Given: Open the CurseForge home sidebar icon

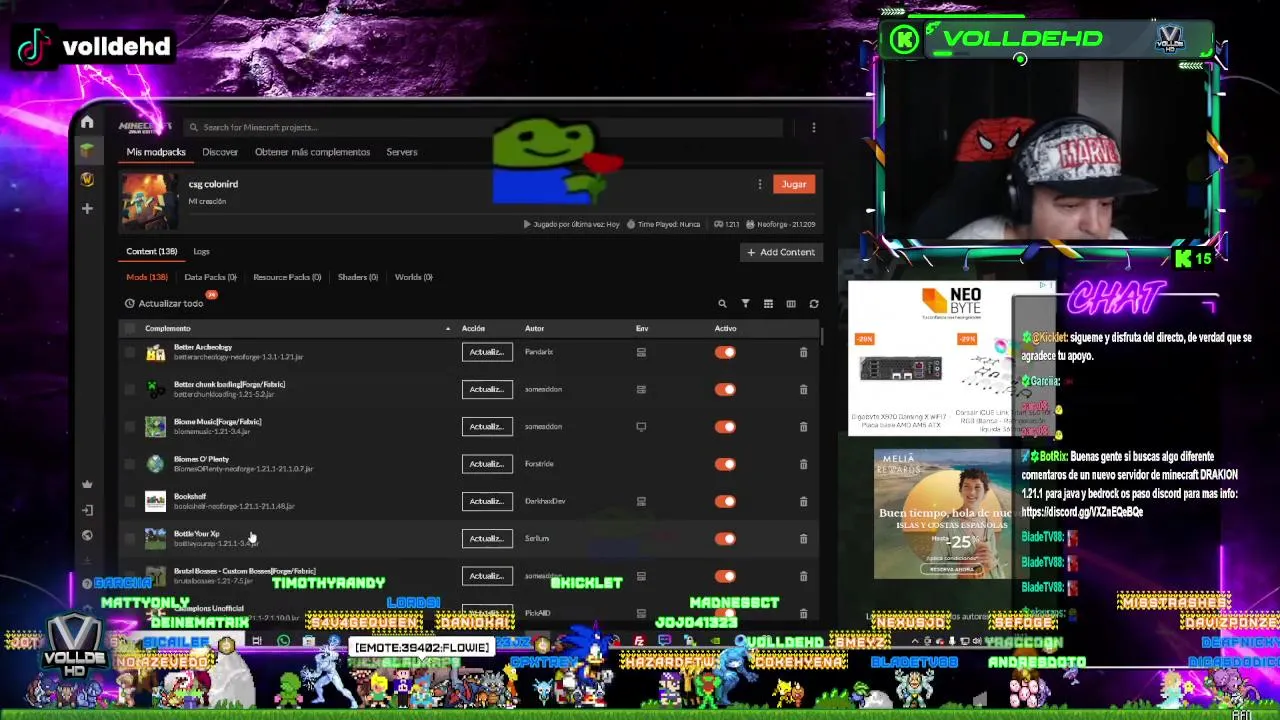Looking at the screenshot, I should (x=87, y=122).
